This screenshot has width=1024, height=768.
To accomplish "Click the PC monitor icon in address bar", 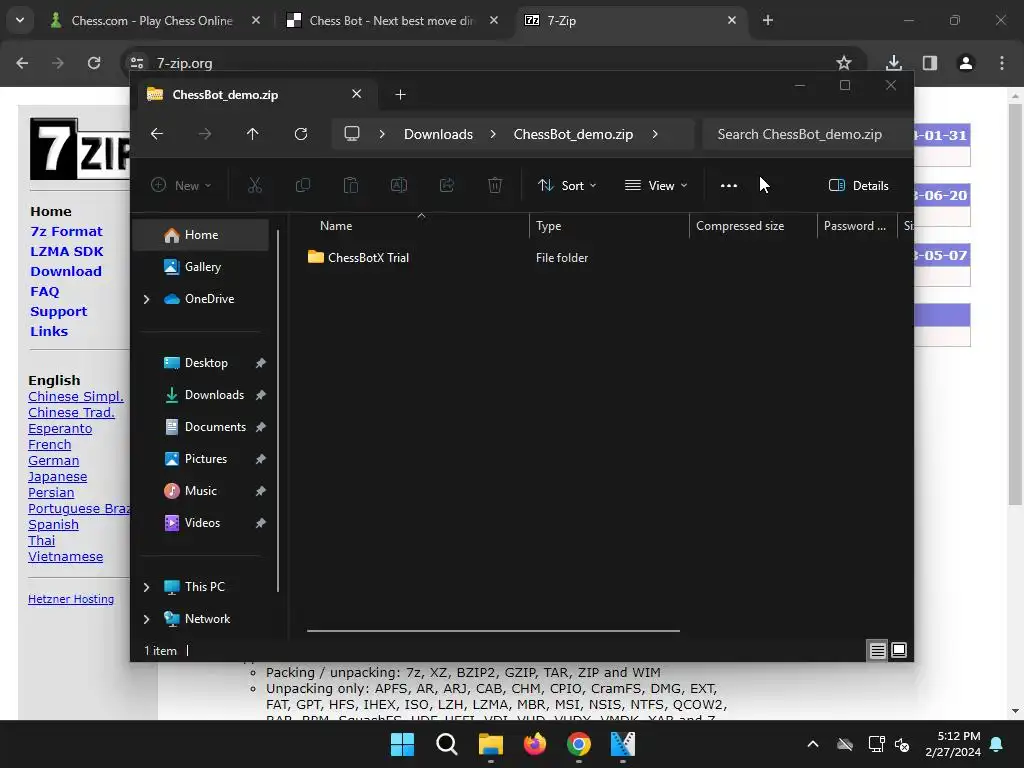I will coord(352,134).
